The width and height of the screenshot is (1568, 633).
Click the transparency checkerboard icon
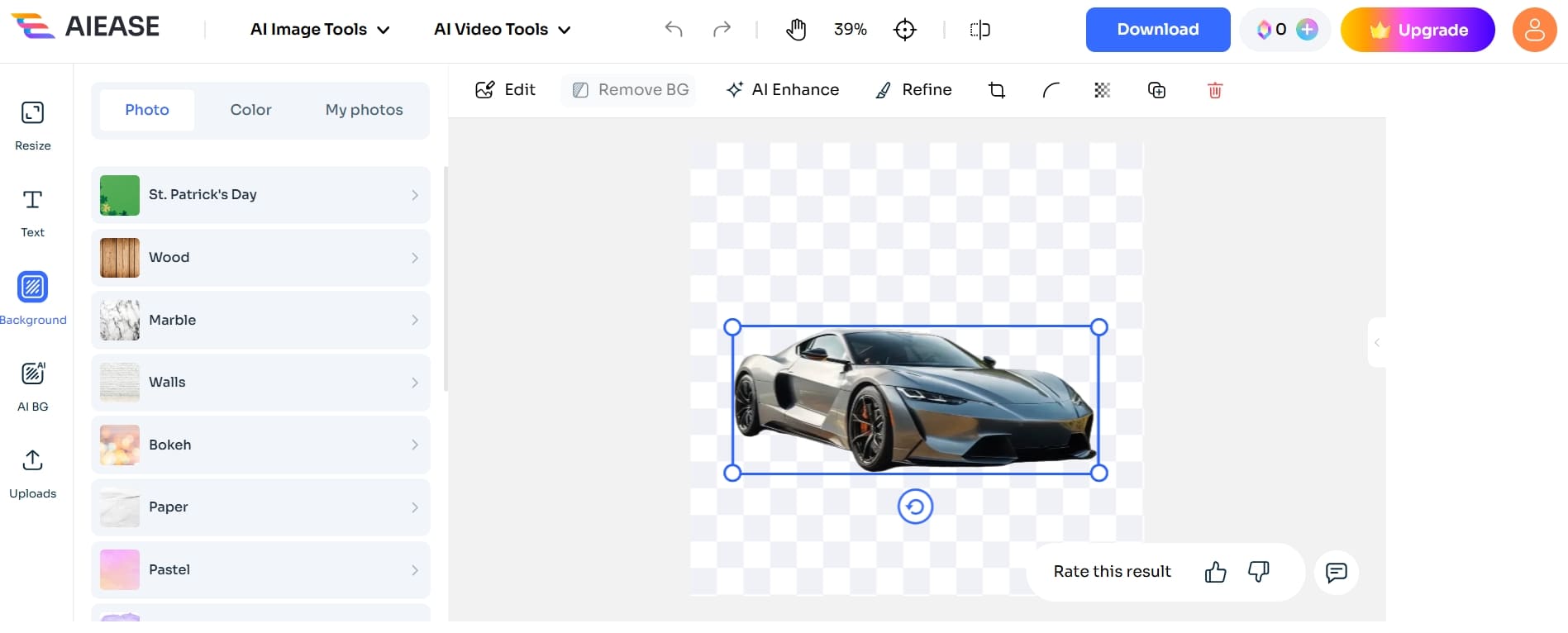(1103, 90)
